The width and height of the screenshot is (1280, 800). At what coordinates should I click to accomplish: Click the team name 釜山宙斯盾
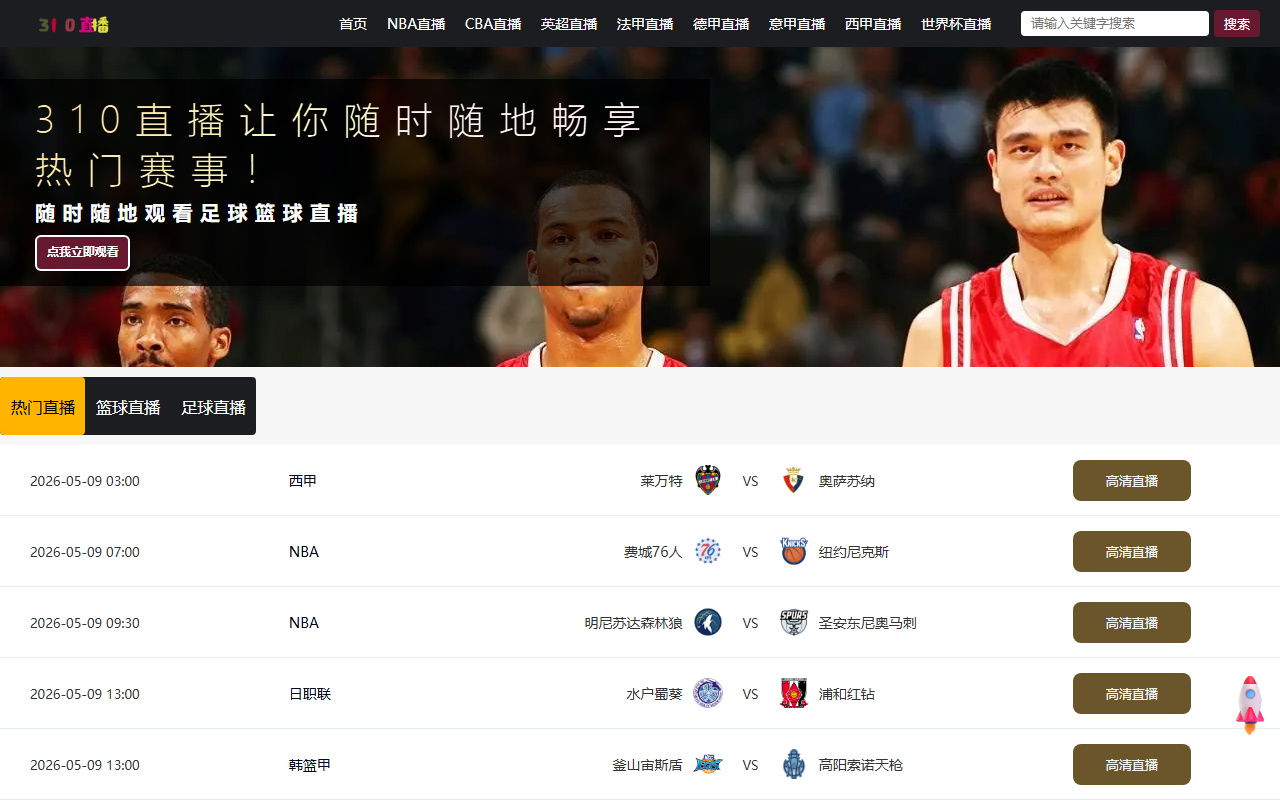(648, 765)
